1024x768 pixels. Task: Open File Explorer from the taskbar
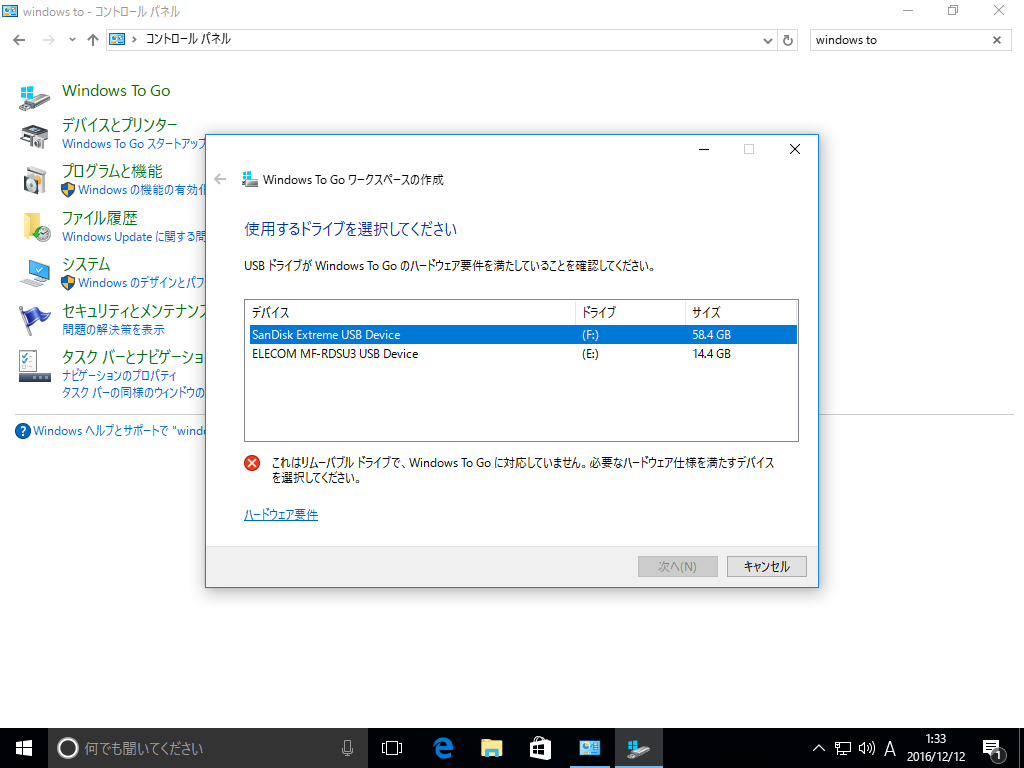491,748
